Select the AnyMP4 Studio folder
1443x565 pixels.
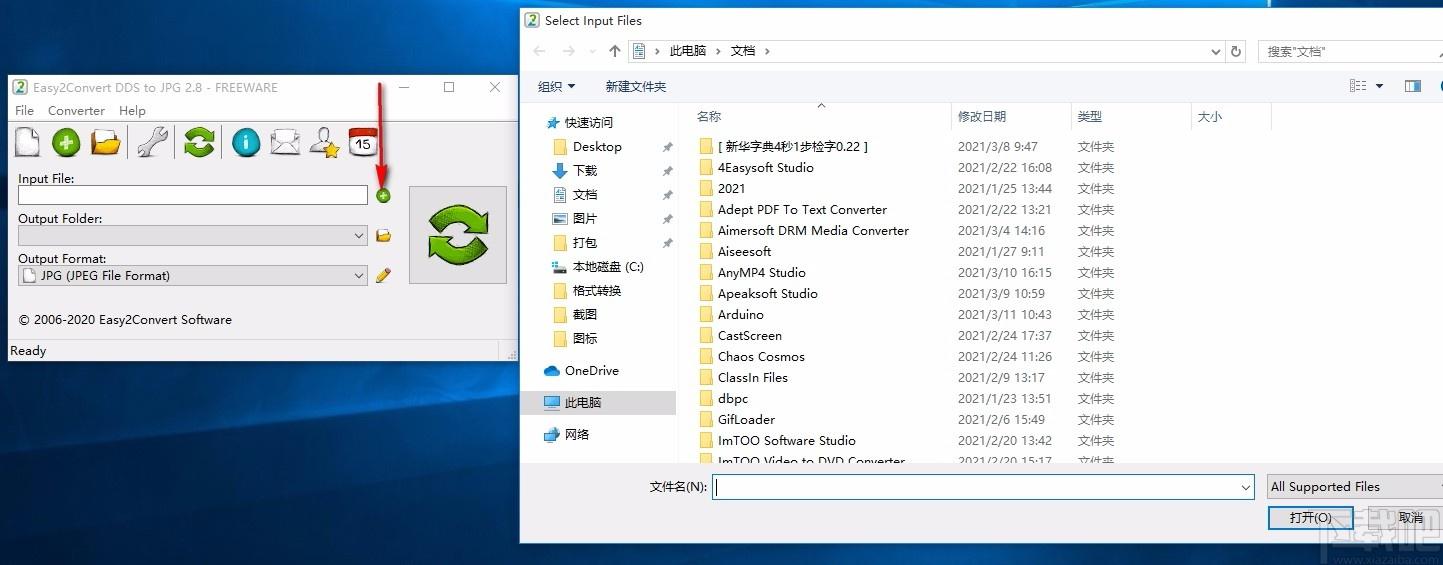(761, 273)
